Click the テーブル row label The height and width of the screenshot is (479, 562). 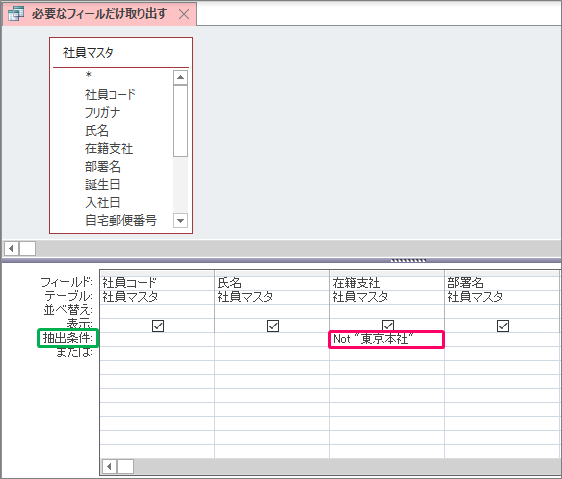tap(68, 296)
